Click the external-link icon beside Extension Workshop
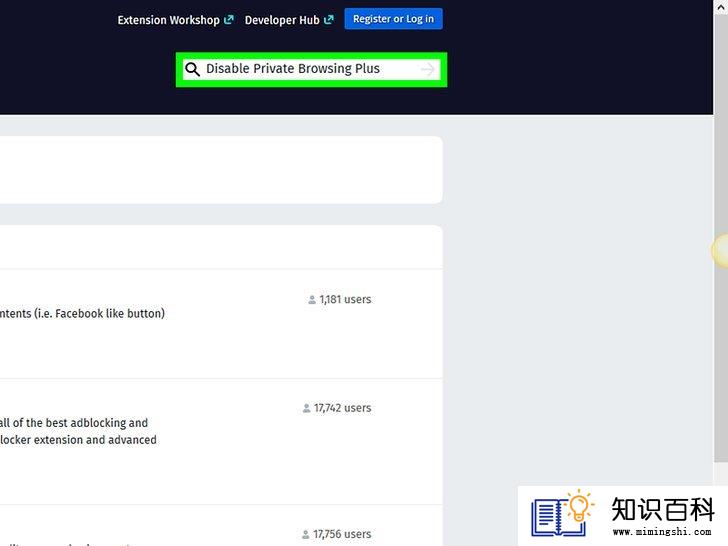The width and height of the screenshot is (728, 546). click(x=229, y=20)
